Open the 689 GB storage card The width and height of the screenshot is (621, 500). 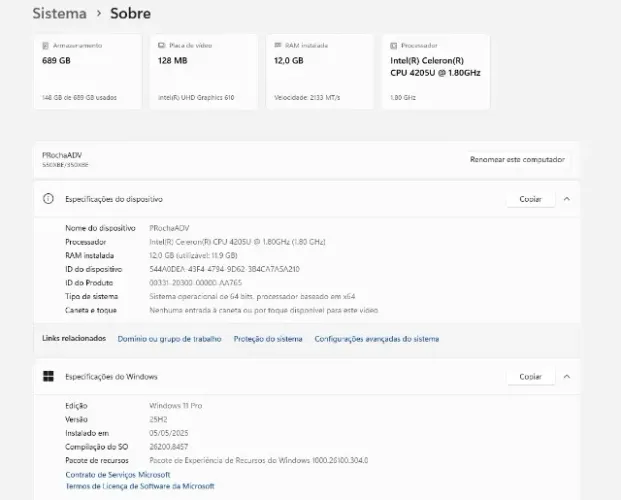click(x=88, y=72)
